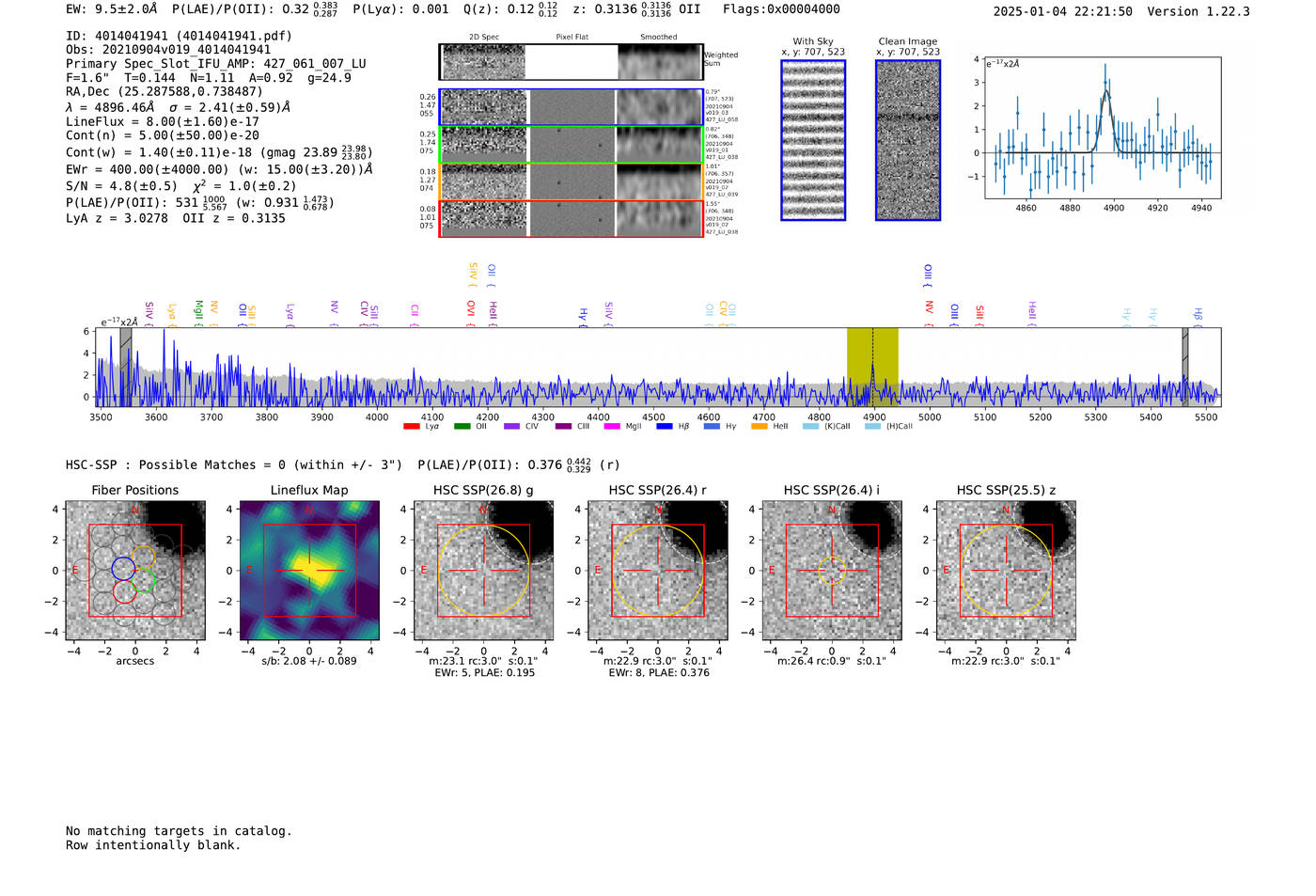Image resolution: width=1316 pixels, height=896 pixels.
Task: Open the HSC SSP(26.4) r cutout
Action: (658, 571)
